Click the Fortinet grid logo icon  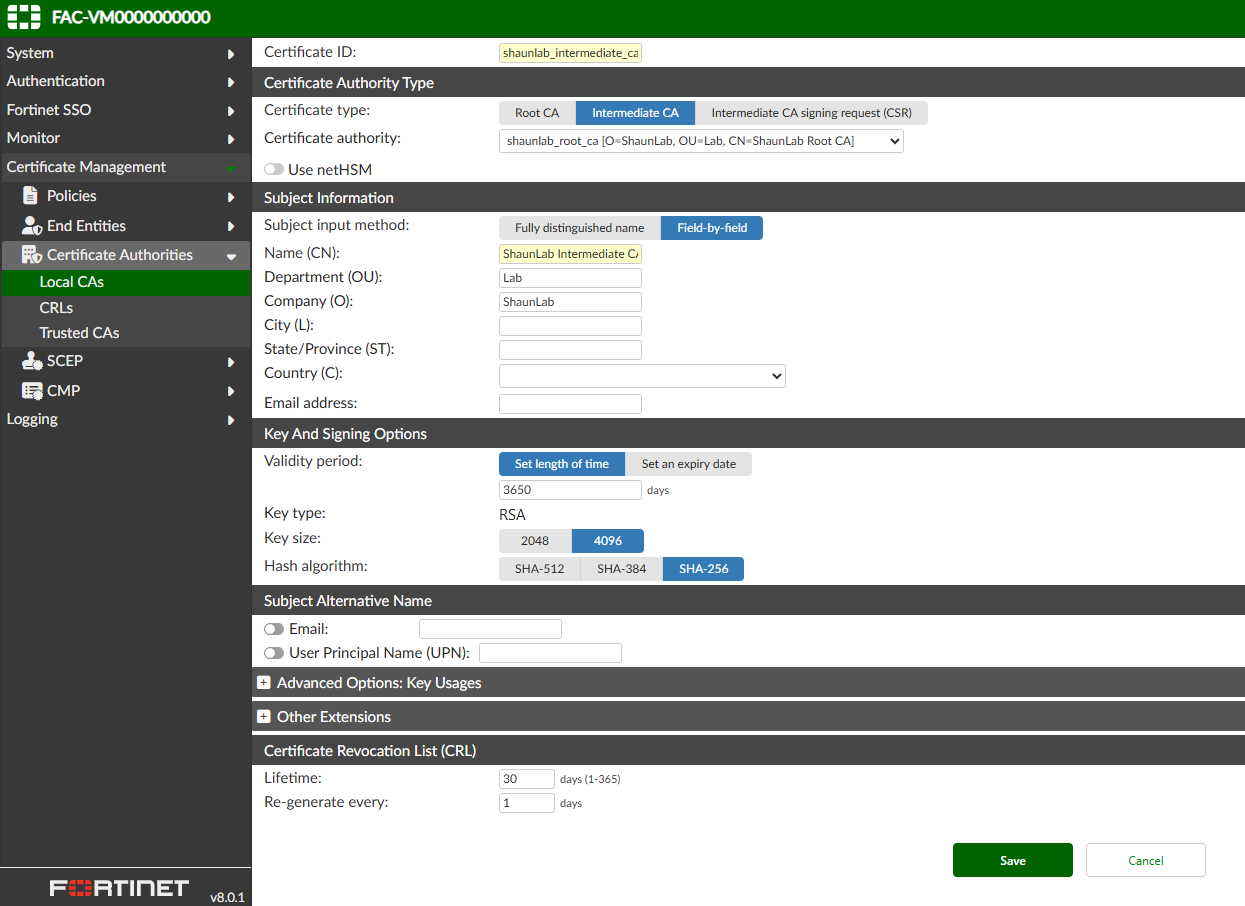[x=24, y=17]
